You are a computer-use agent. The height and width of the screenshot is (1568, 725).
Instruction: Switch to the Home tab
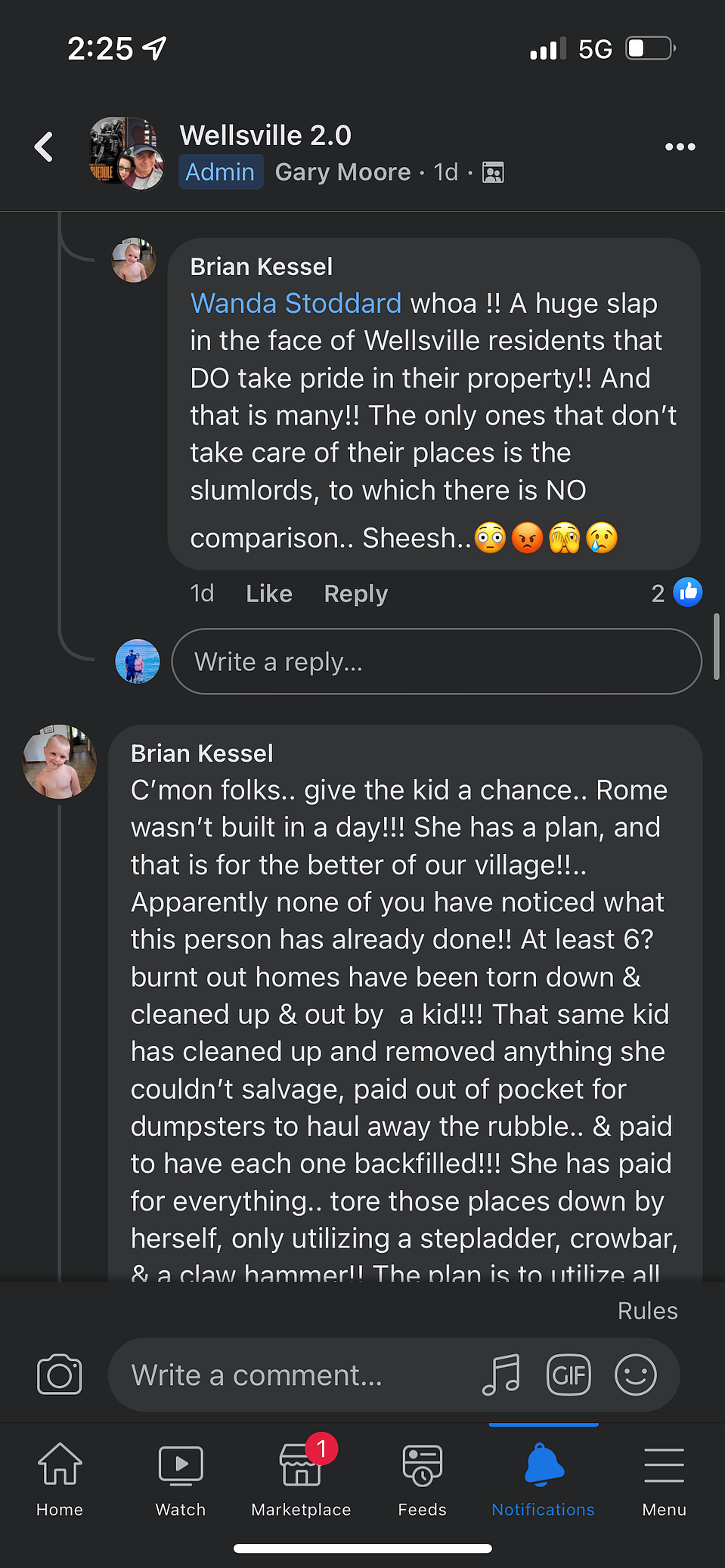[60, 1477]
